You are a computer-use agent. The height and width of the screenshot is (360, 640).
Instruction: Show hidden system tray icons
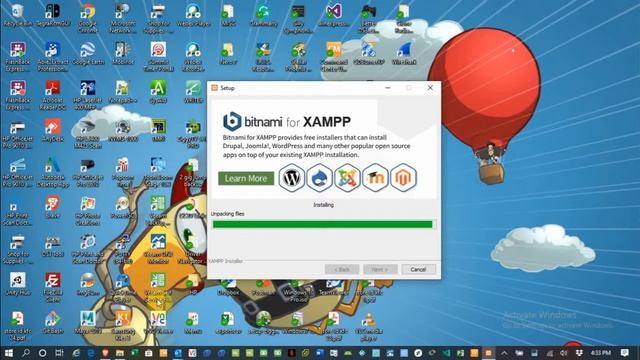(504, 353)
